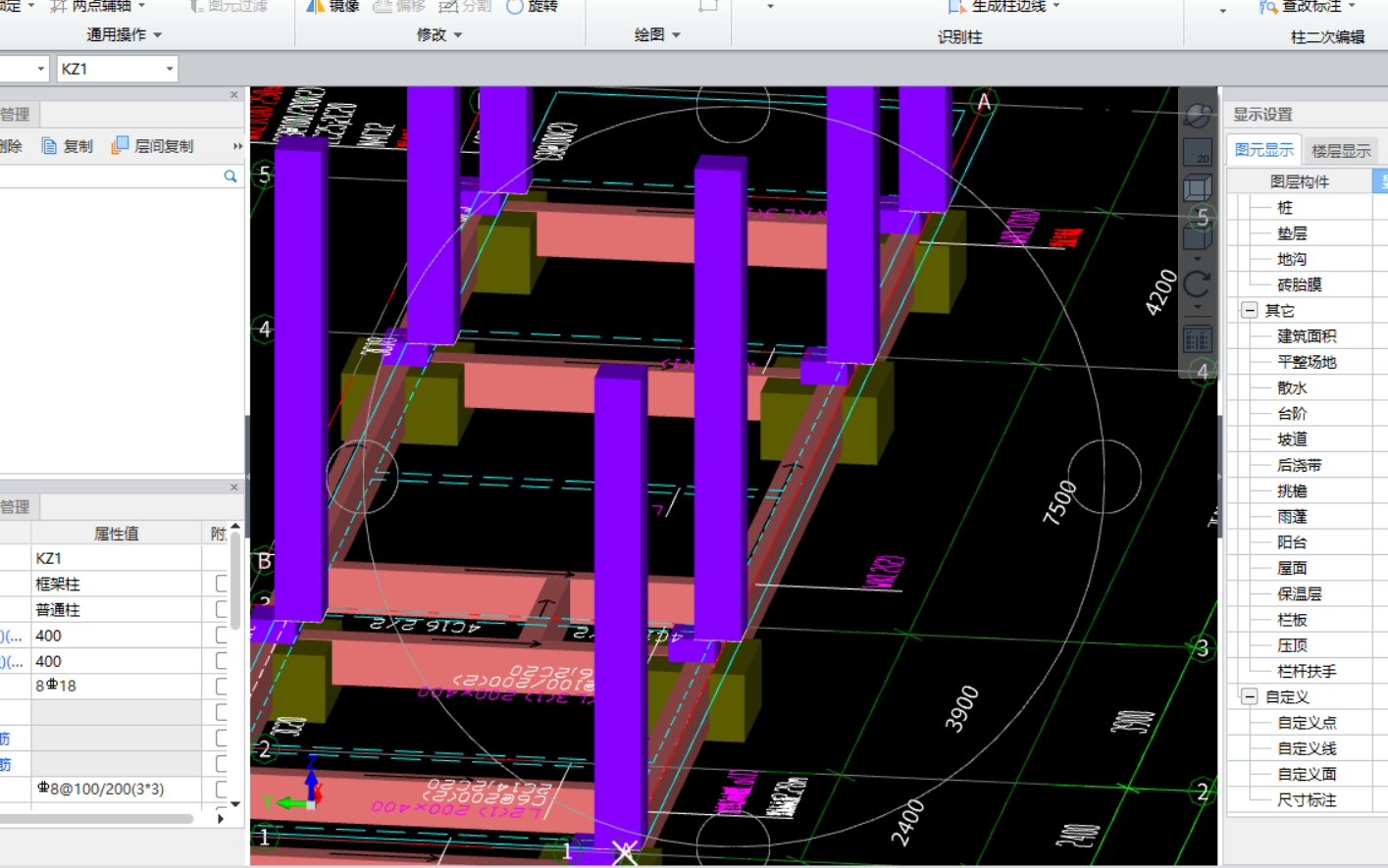Click the 属性值 column header

click(116, 534)
